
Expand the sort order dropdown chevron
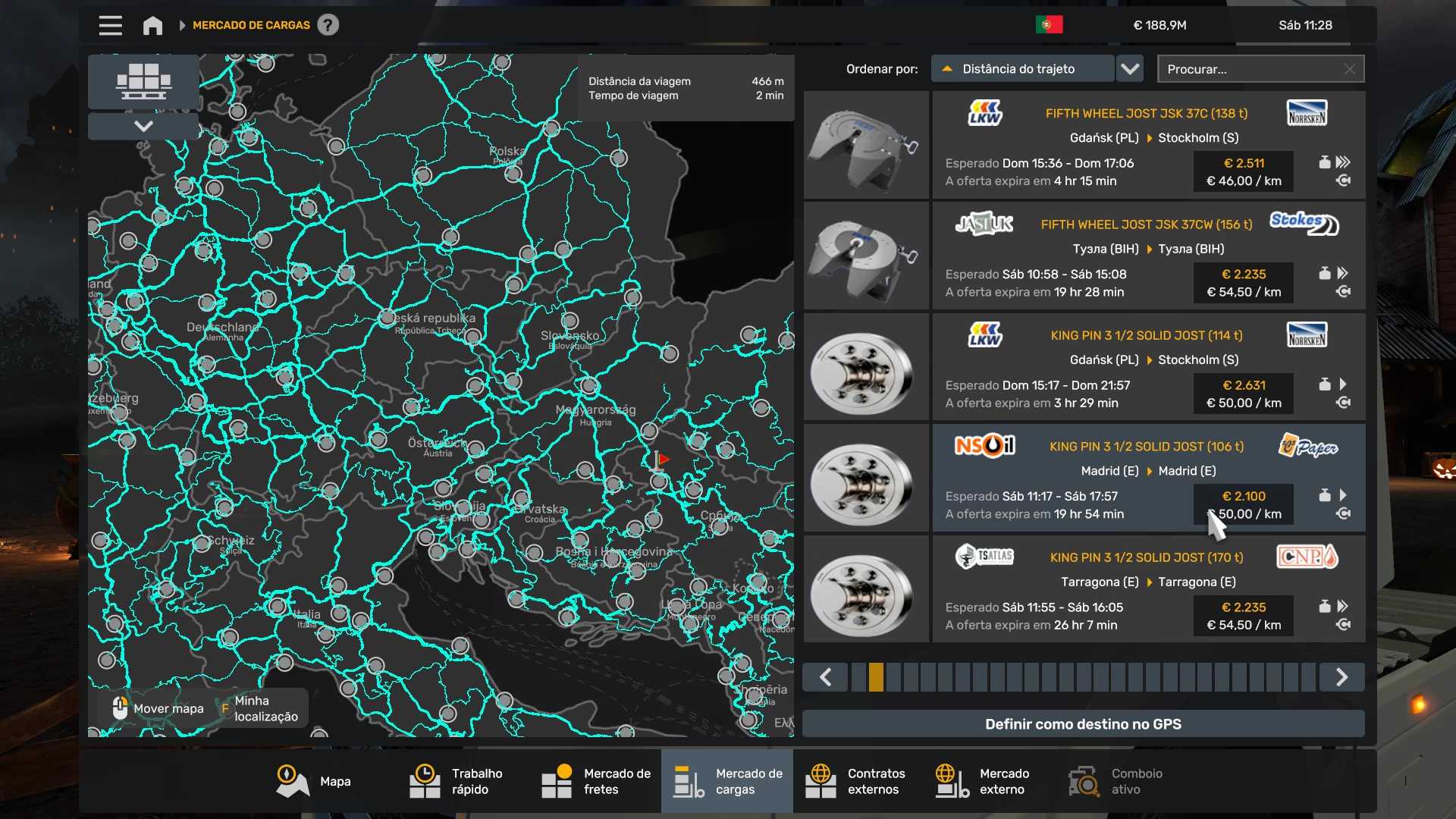tap(1130, 69)
